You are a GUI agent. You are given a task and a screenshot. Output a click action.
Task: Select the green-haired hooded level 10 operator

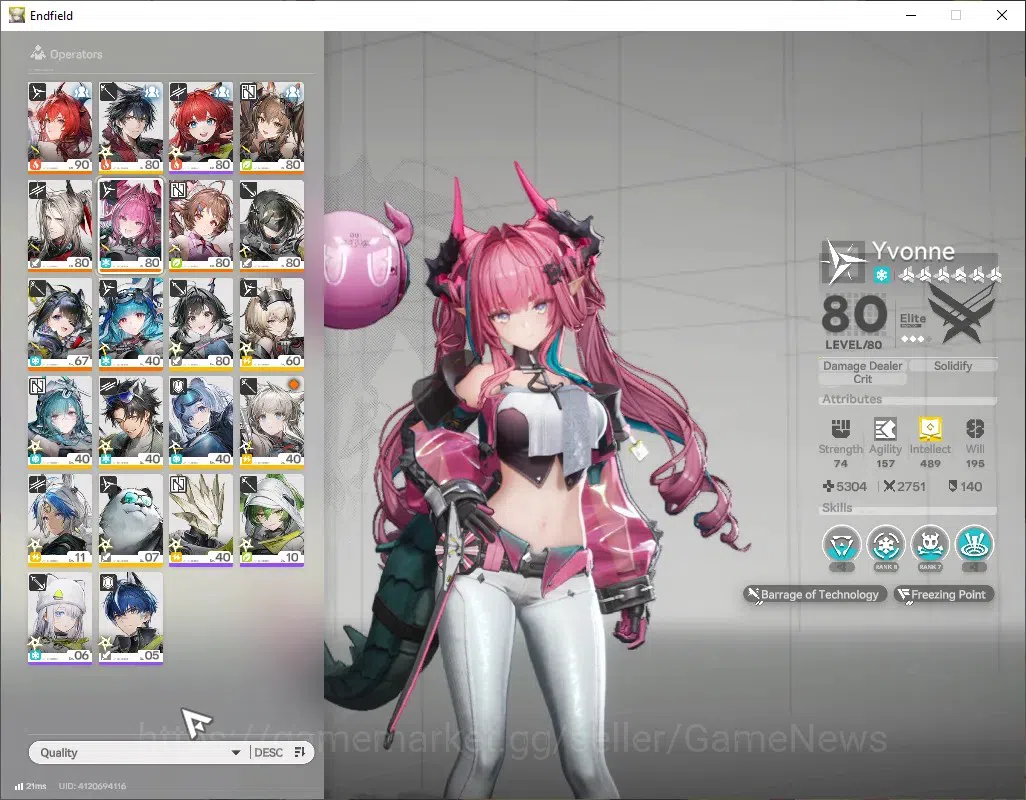tap(272, 519)
